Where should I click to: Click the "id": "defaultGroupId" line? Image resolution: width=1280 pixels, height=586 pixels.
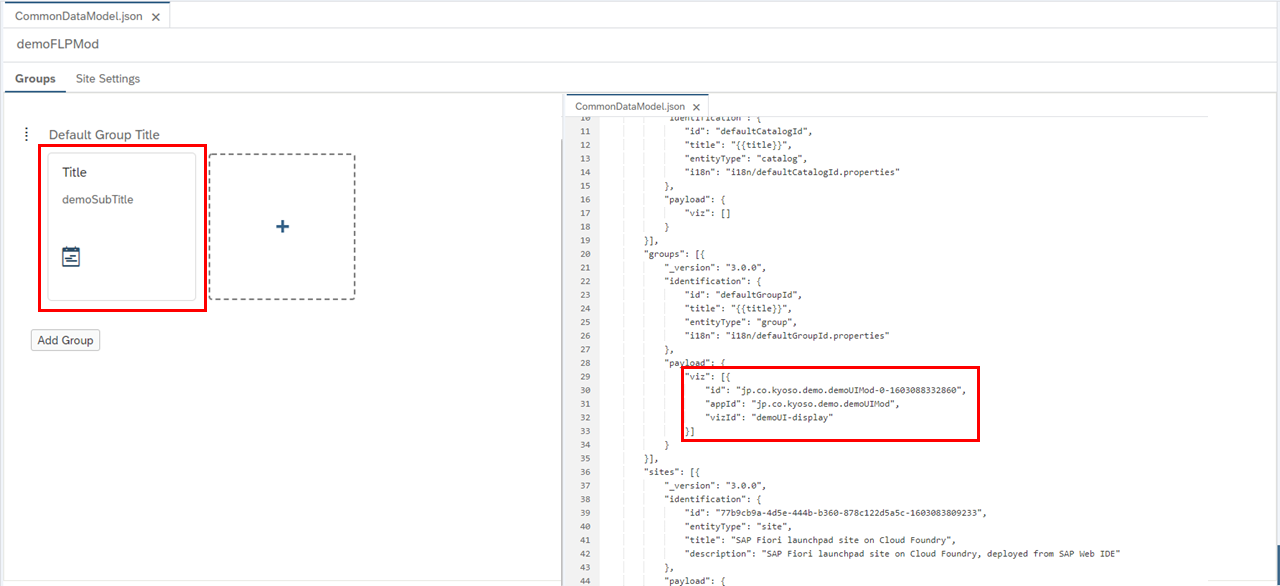[745, 295]
